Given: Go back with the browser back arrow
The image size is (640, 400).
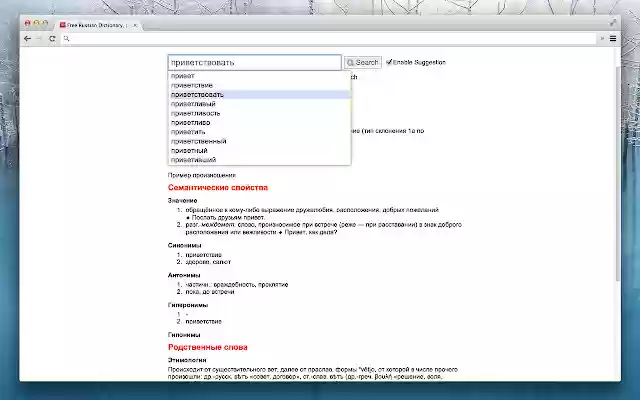Looking at the screenshot, I should point(27,38).
